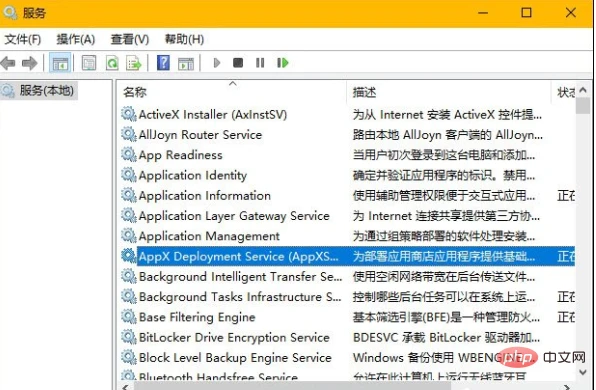The height and width of the screenshot is (390, 596).
Task: Click the vertical scrollbar down arrow
Action: (583, 372)
